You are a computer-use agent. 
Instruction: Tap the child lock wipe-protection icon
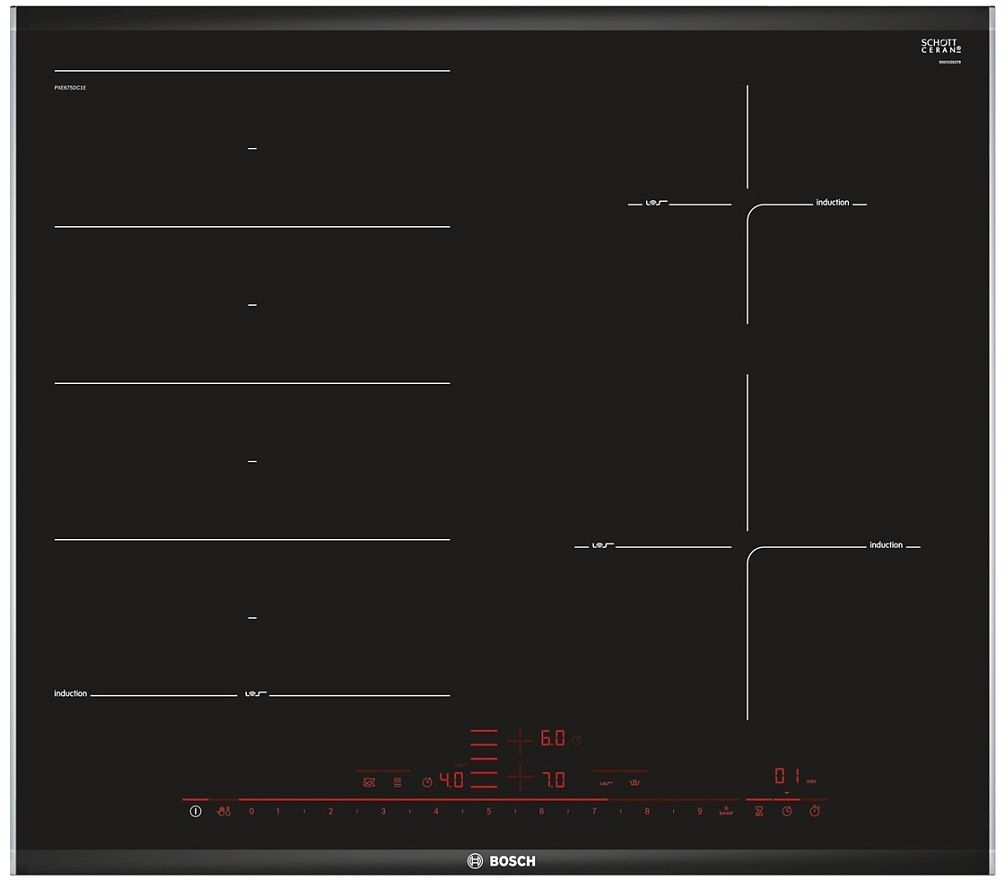click(224, 811)
